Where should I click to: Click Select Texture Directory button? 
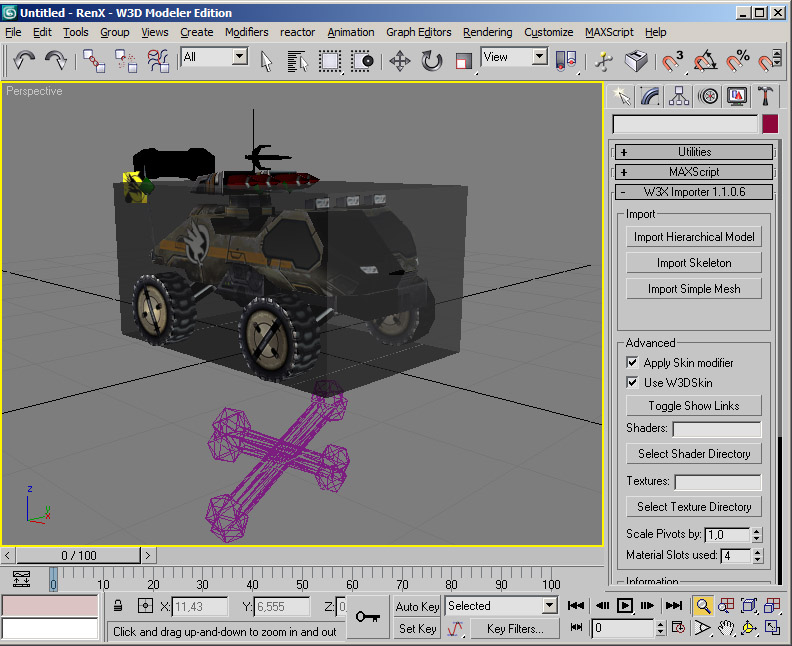(694, 507)
